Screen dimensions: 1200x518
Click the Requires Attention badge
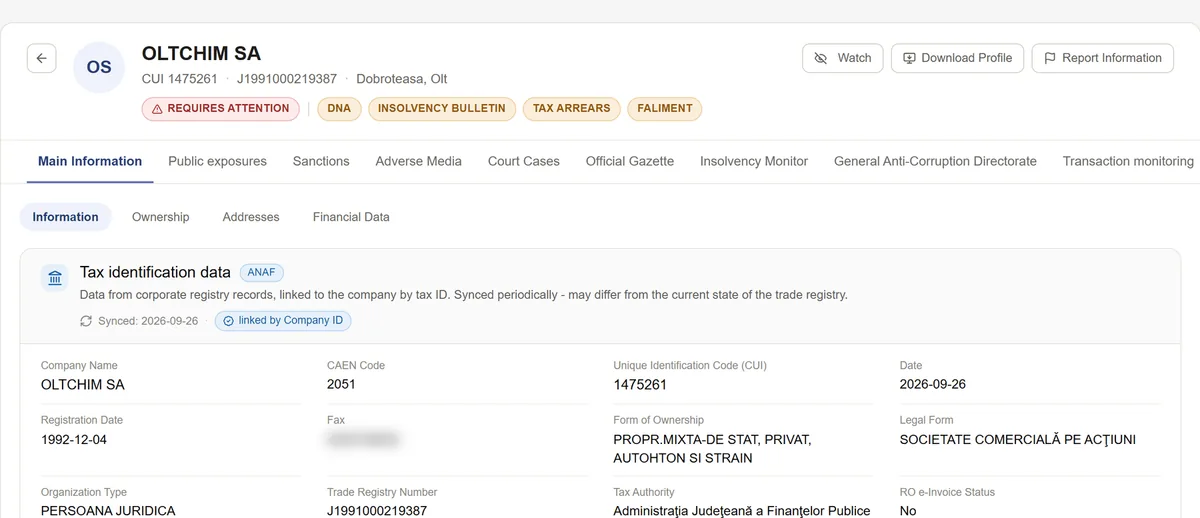pyautogui.click(x=220, y=108)
